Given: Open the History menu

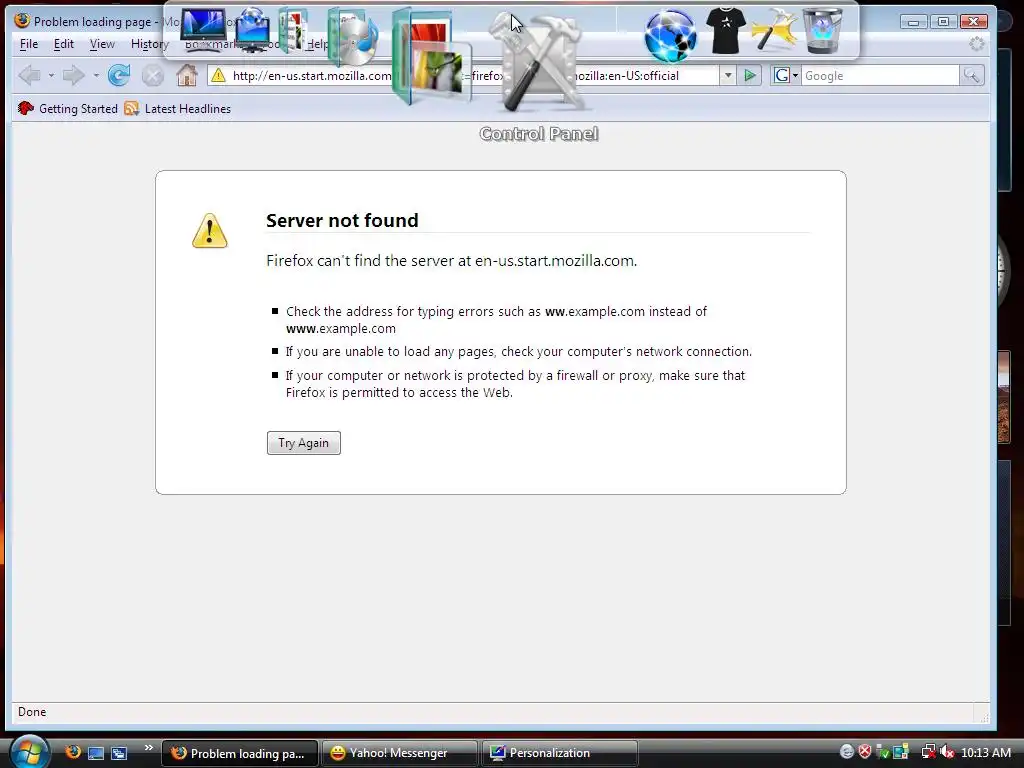Looking at the screenshot, I should pyautogui.click(x=150, y=44).
